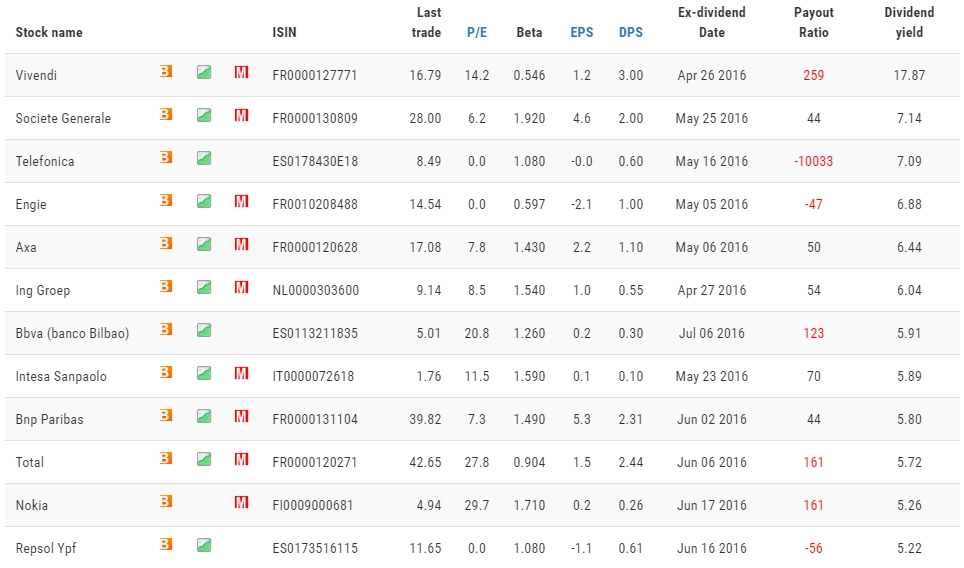Image resolution: width=964 pixels, height=568 pixels.
Task: Click the orange B icon for Bnp Paribas
Action: coord(166,416)
